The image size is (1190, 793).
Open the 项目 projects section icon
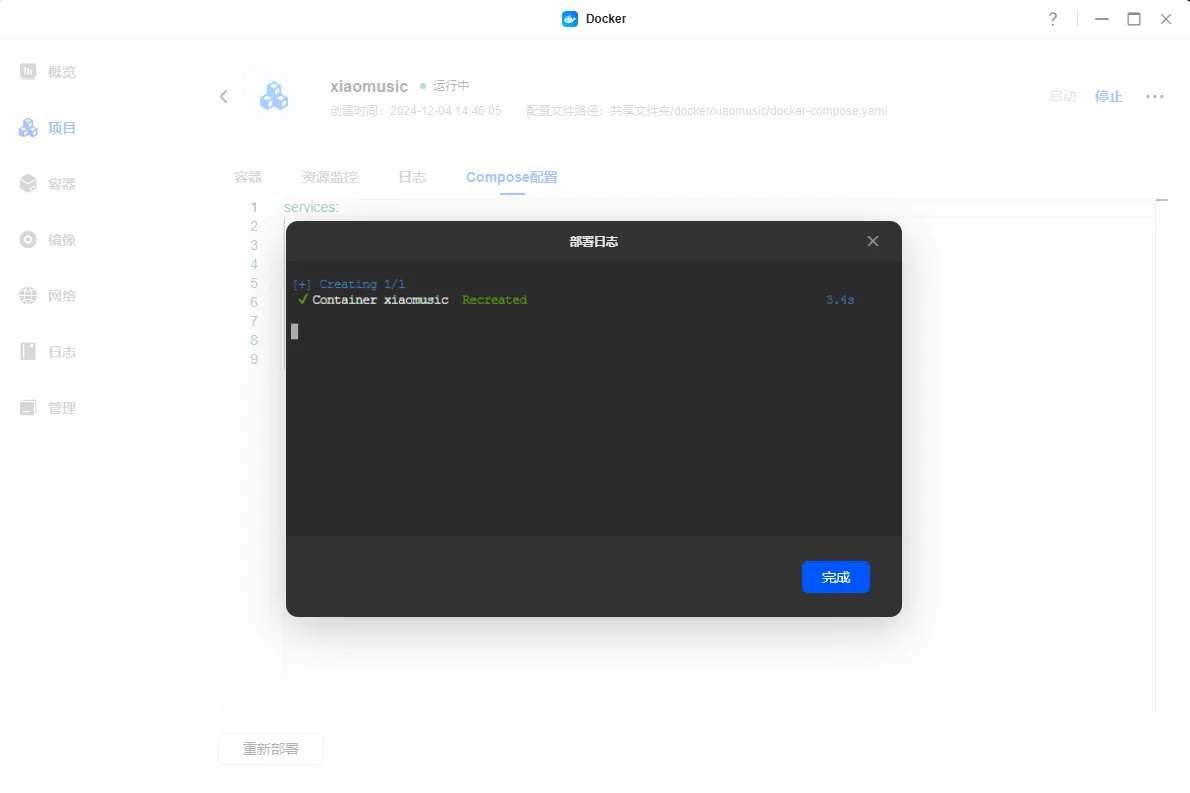(29, 128)
